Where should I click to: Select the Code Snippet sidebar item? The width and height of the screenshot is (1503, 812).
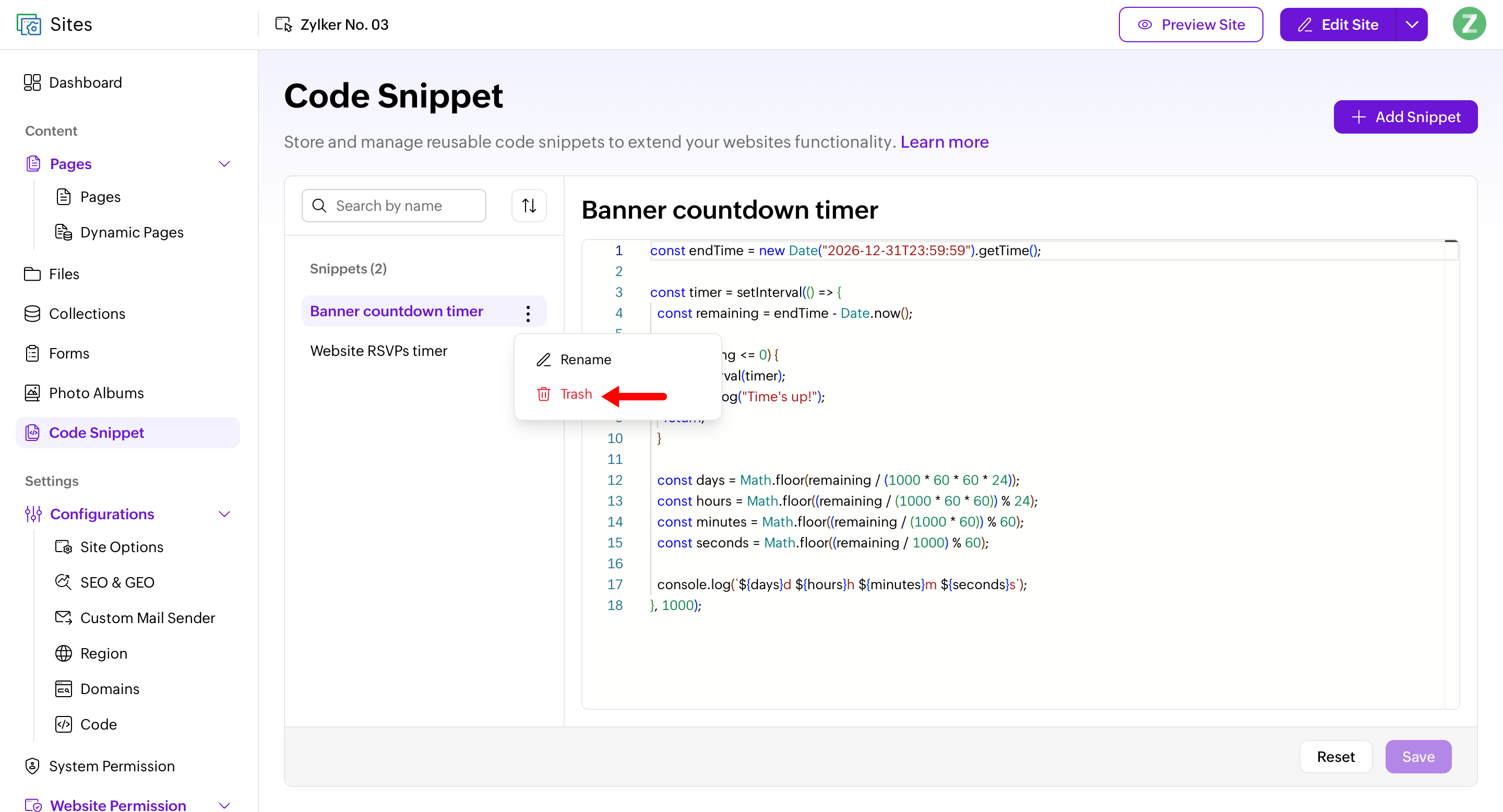127,433
